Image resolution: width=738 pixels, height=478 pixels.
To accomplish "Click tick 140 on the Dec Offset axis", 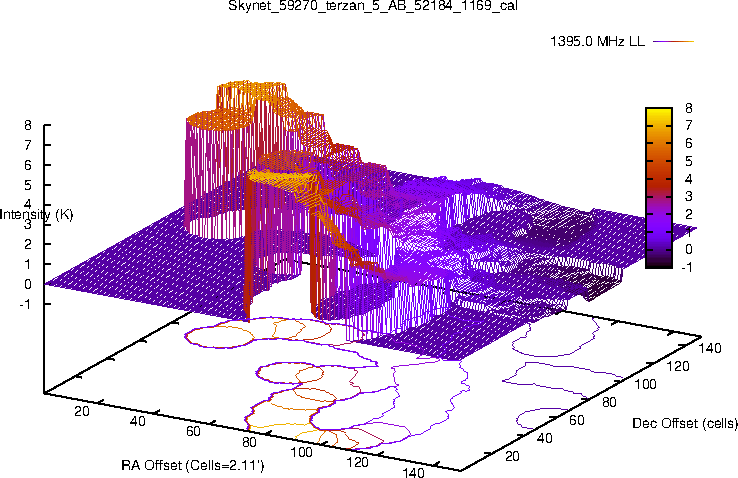I will pyautogui.click(x=710, y=348).
